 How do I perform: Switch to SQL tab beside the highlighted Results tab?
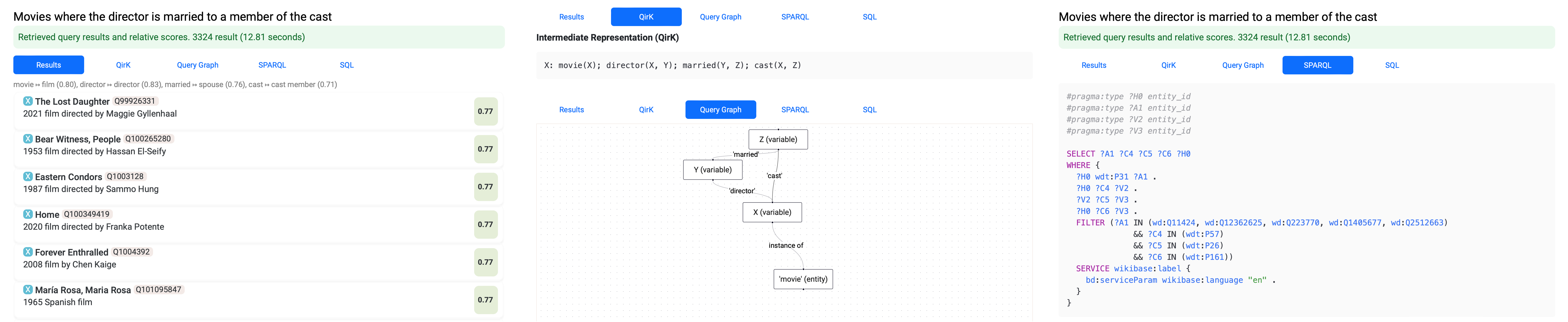pyautogui.click(x=346, y=65)
